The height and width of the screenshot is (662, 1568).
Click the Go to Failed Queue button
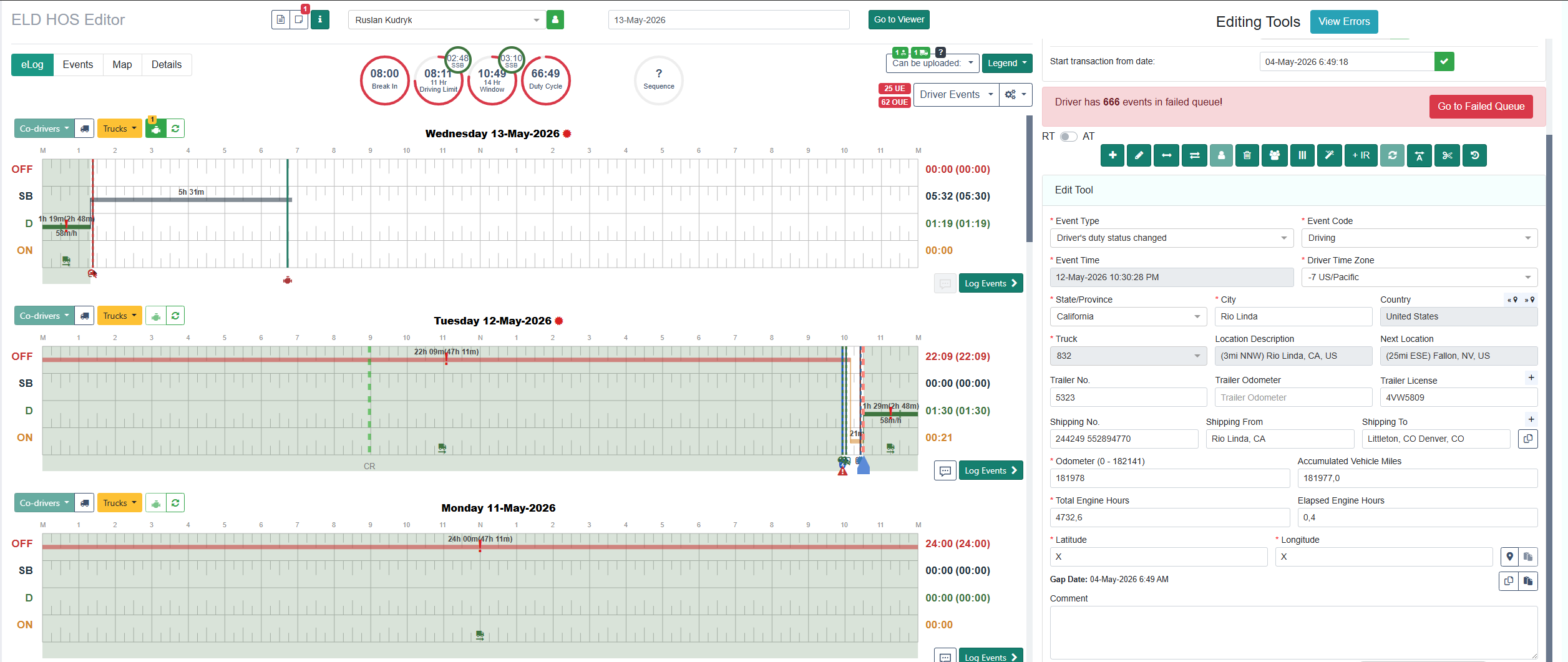[x=1481, y=107]
